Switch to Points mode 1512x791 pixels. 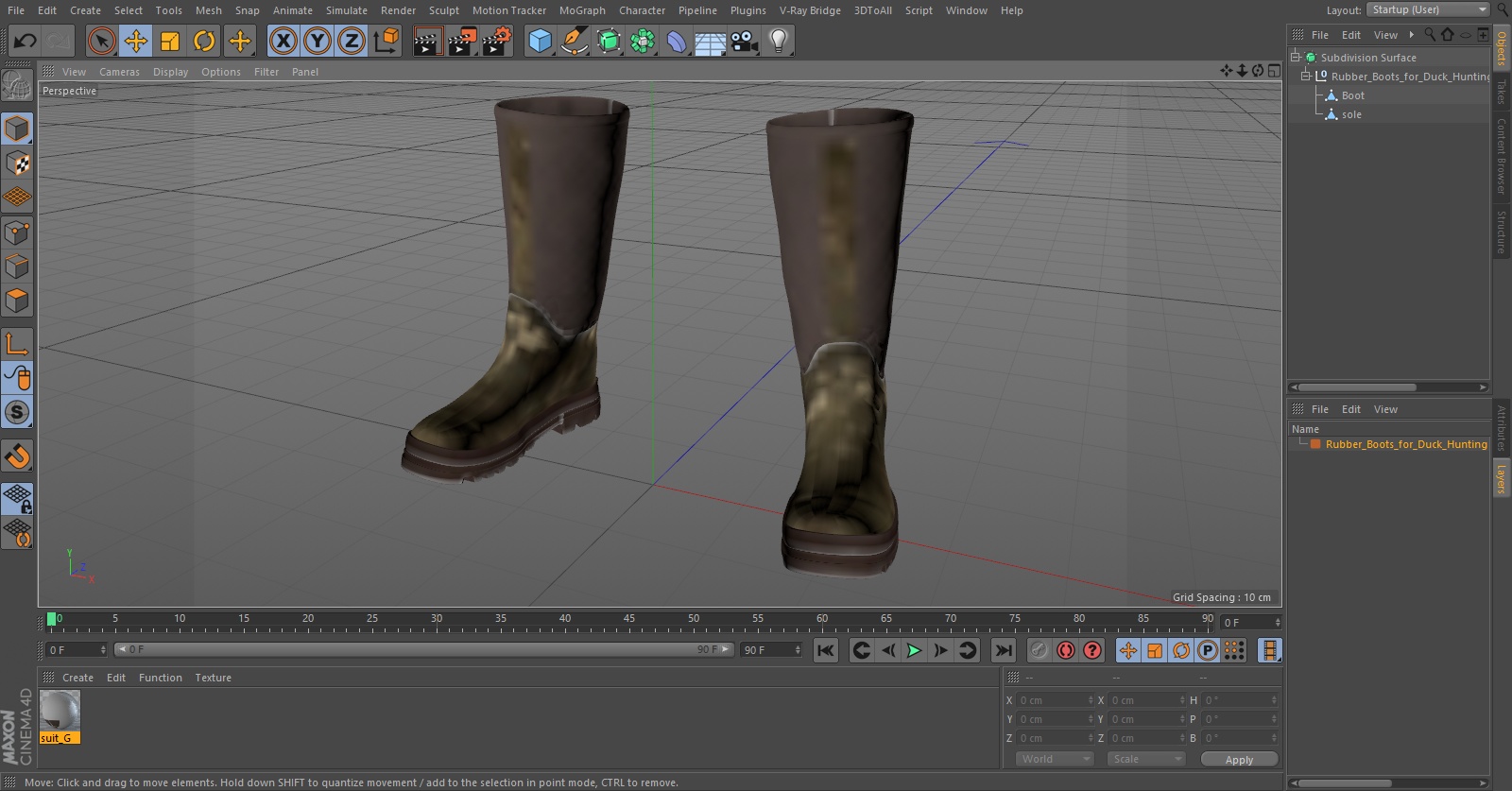pyautogui.click(x=17, y=232)
